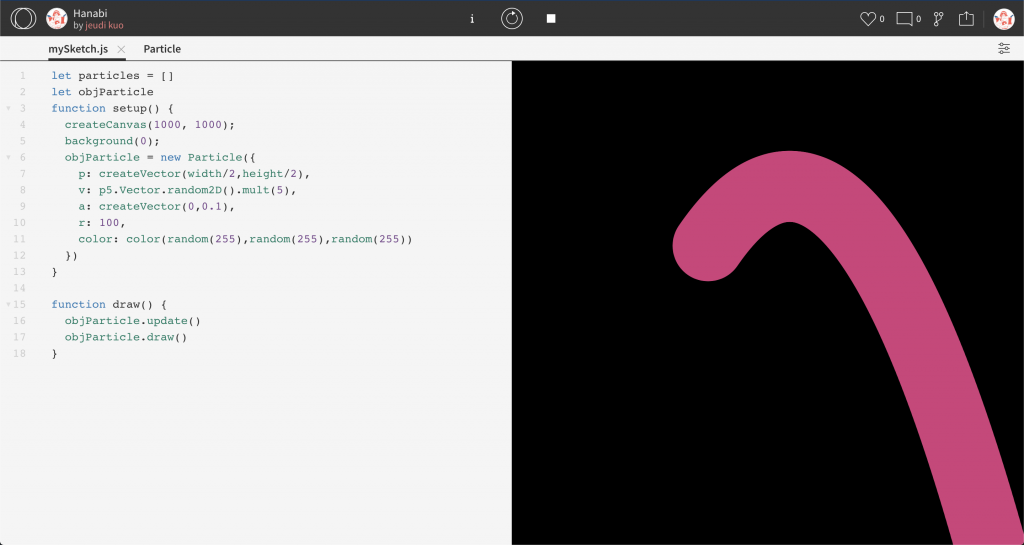Open jeudi kuo author profile link

click(x=104, y=25)
